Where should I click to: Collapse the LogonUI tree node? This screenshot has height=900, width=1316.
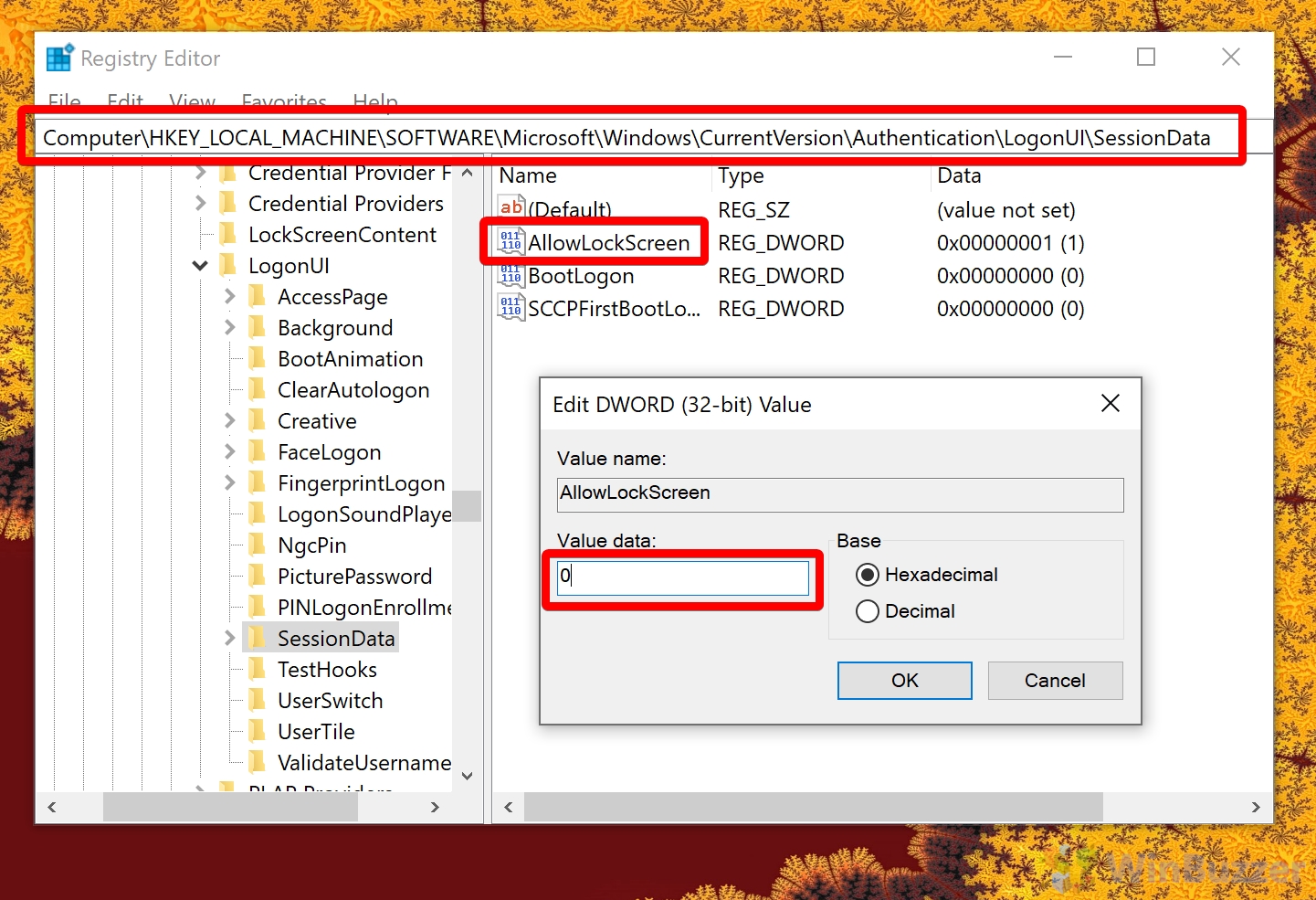[x=200, y=266]
